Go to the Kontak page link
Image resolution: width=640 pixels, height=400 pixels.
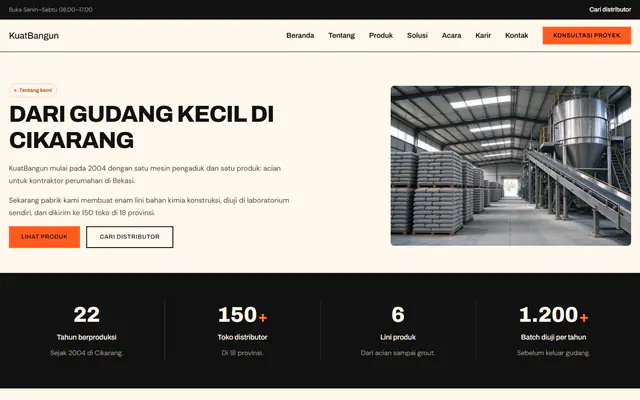coord(516,36)
